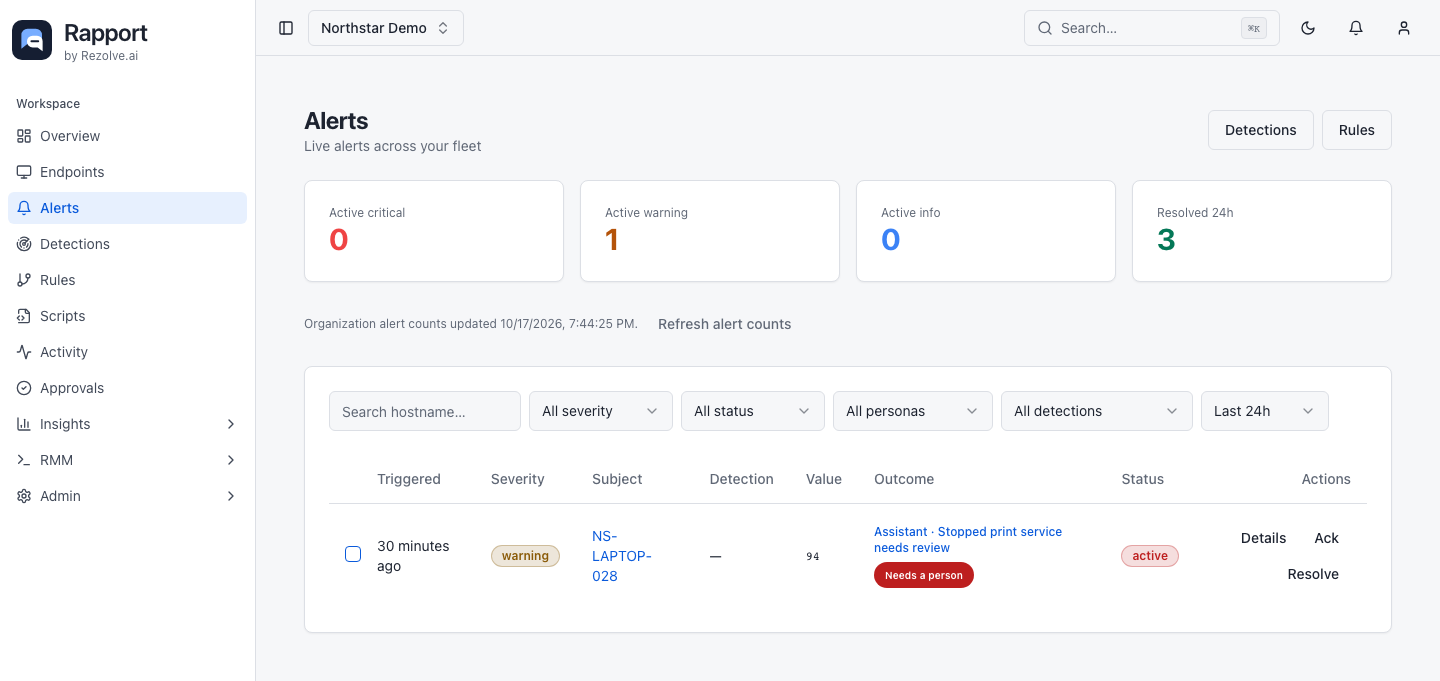This screenshot has height=681, width=1440.
Task: Acknowledge the alert with Ack
Action: (x=1326, y=538)
